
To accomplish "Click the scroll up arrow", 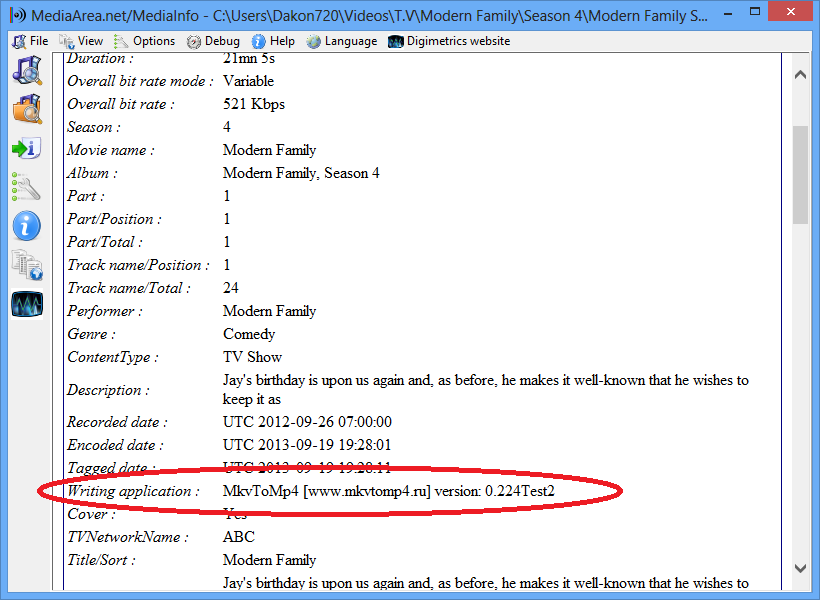I will point(800,75).
